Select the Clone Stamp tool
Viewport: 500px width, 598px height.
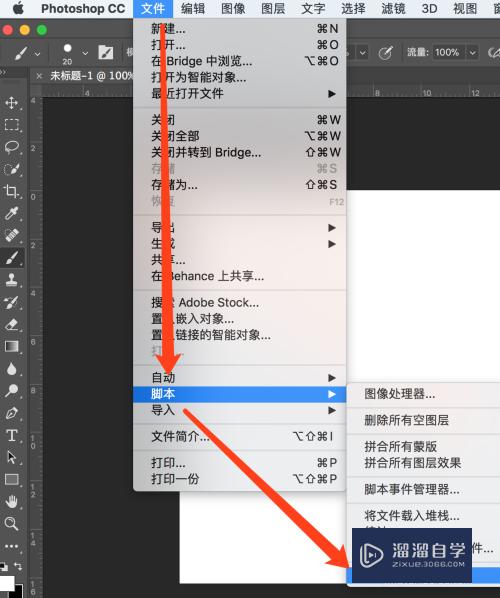click(x=11, y=280)
